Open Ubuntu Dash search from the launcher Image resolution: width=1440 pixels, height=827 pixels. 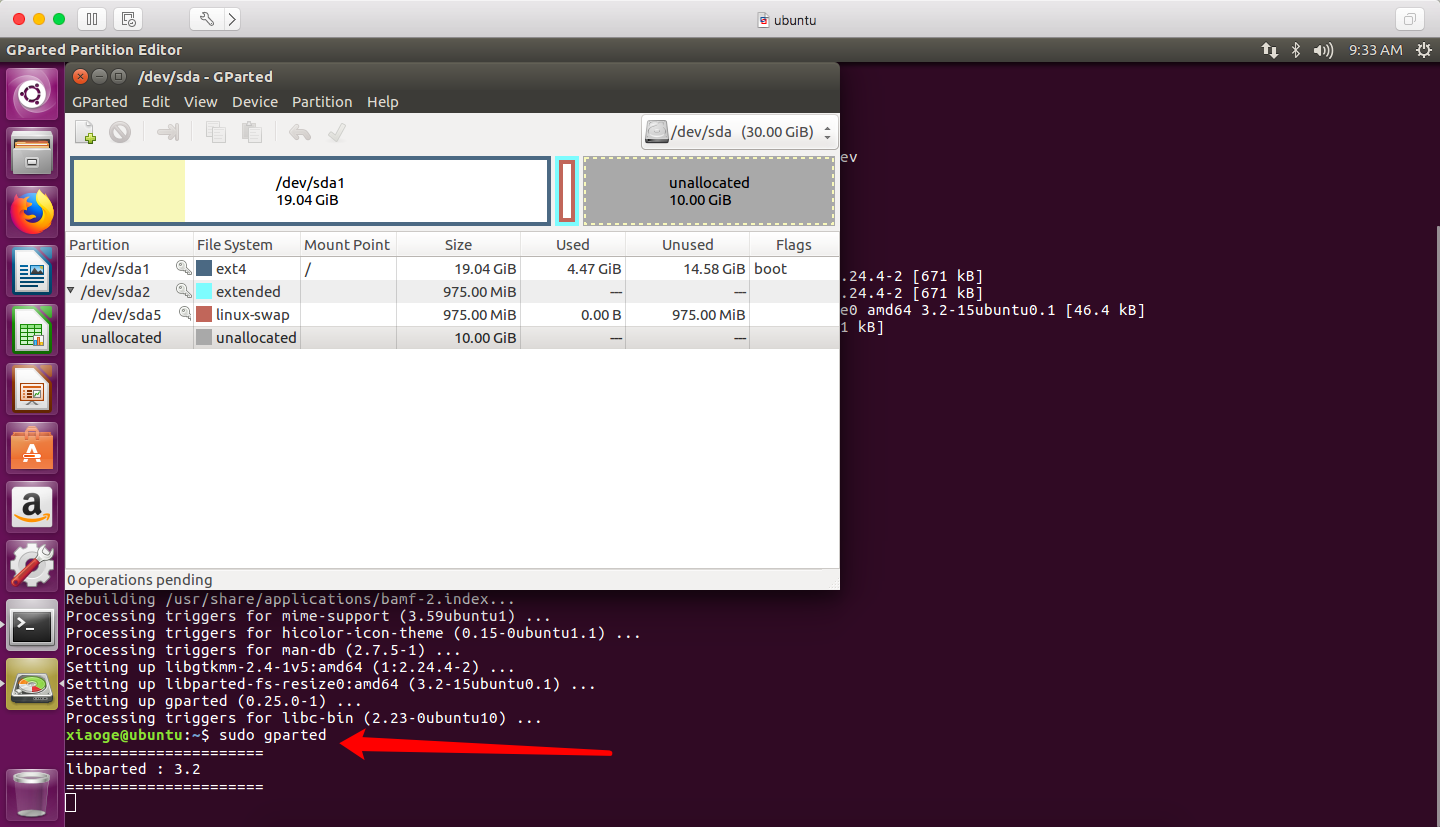pyautogui.click(x=32, y=96)
